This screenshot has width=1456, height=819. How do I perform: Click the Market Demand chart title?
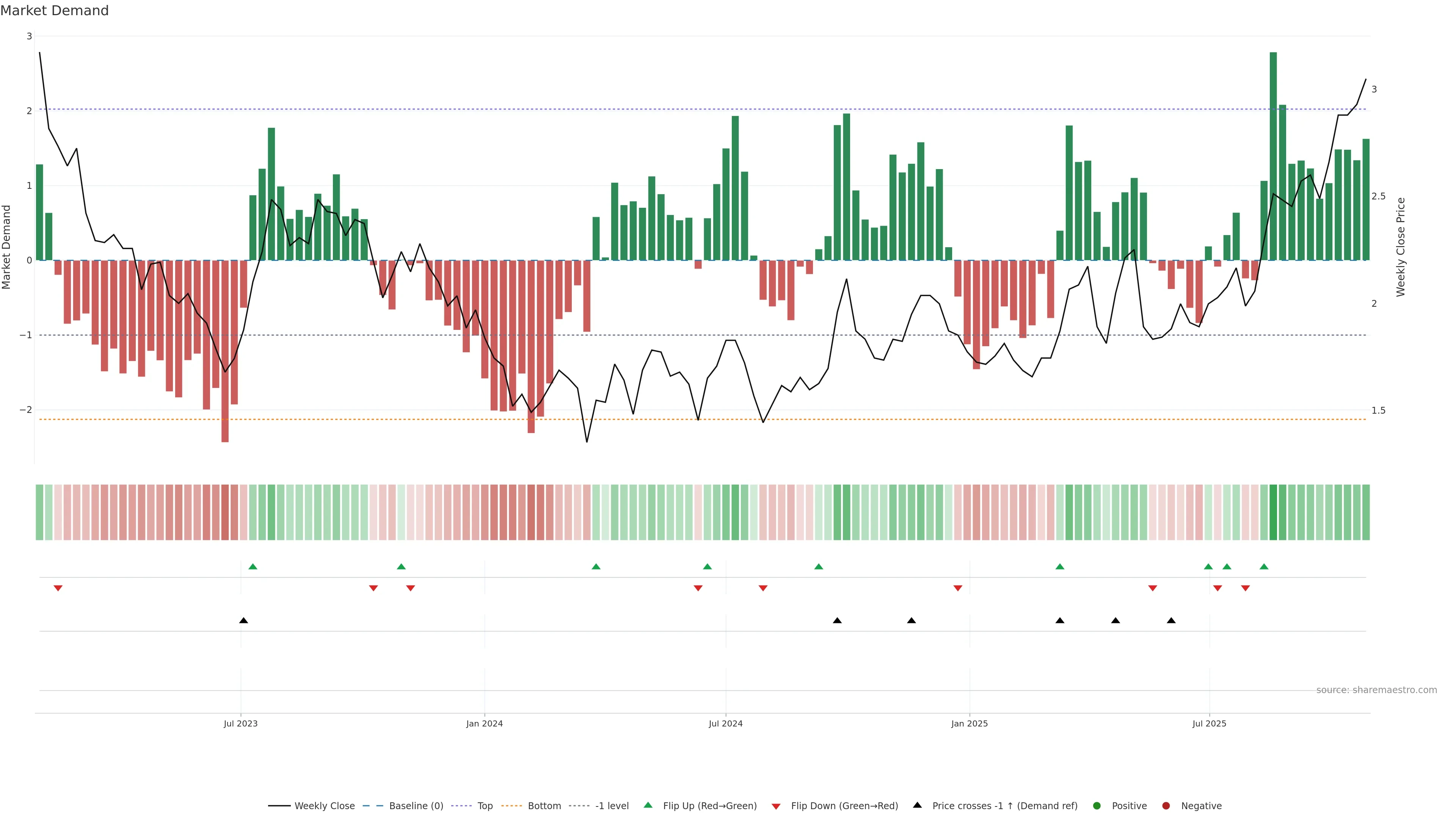tap(54, 11)
